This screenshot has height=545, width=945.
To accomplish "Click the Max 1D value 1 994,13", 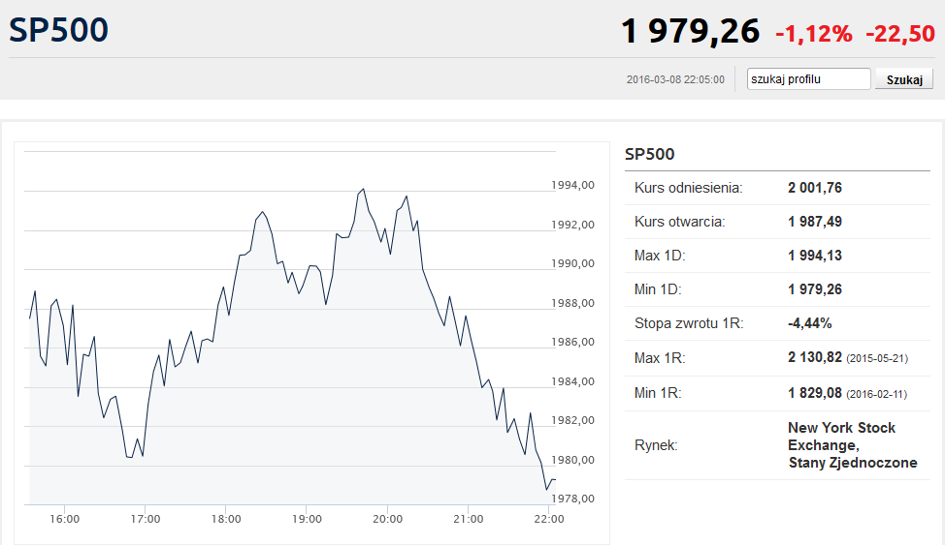I will tap(814, 256).
